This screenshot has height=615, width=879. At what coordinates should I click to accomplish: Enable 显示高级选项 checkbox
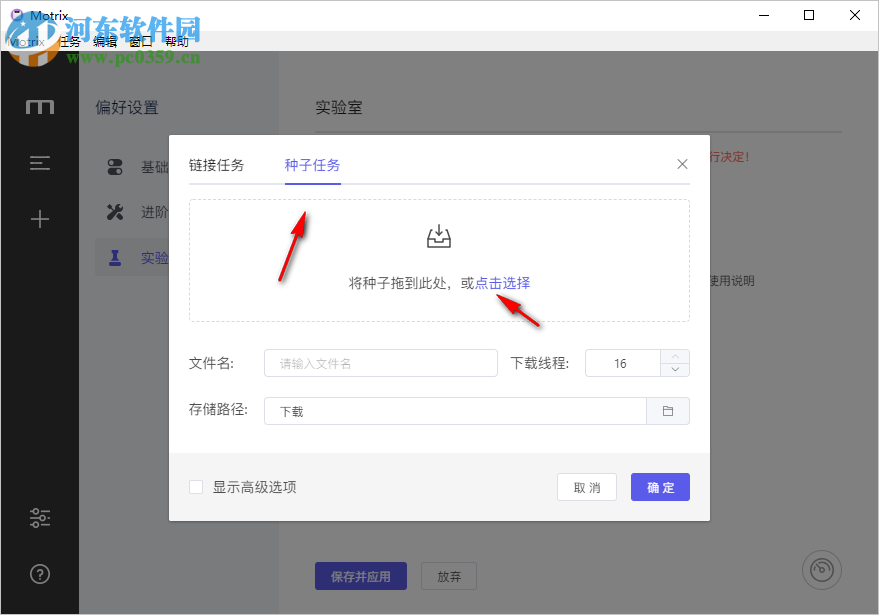[196, 487]
